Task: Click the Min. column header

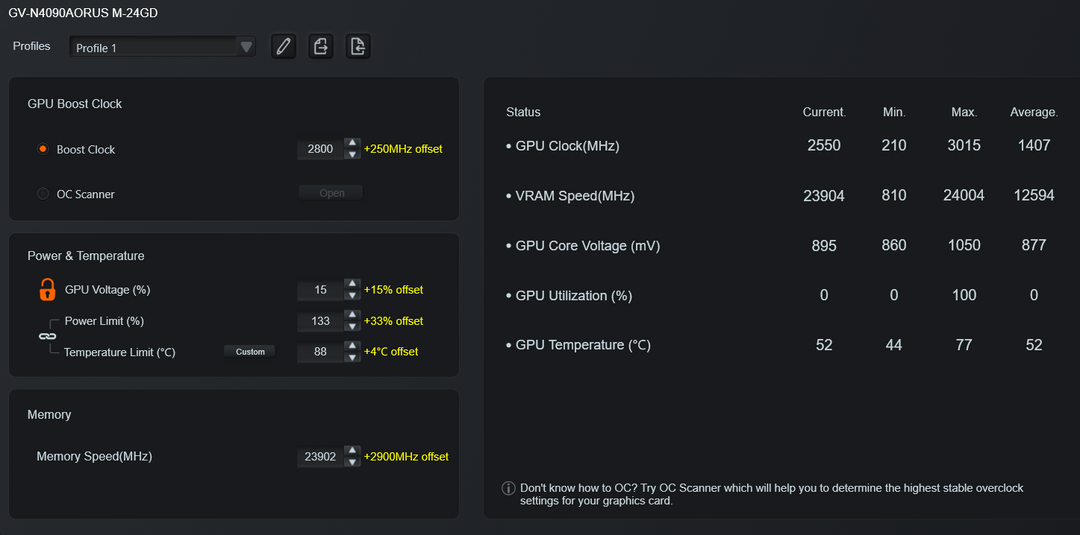Action: pos(894,112)
